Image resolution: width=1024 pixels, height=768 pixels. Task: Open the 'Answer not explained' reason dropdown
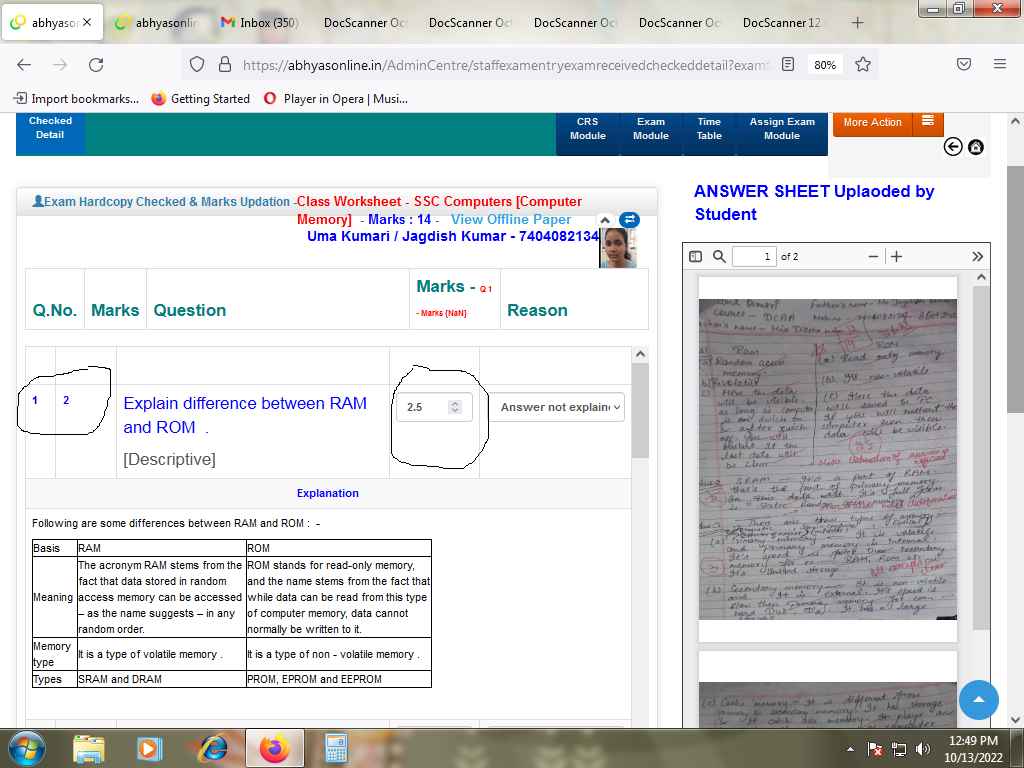556,407
